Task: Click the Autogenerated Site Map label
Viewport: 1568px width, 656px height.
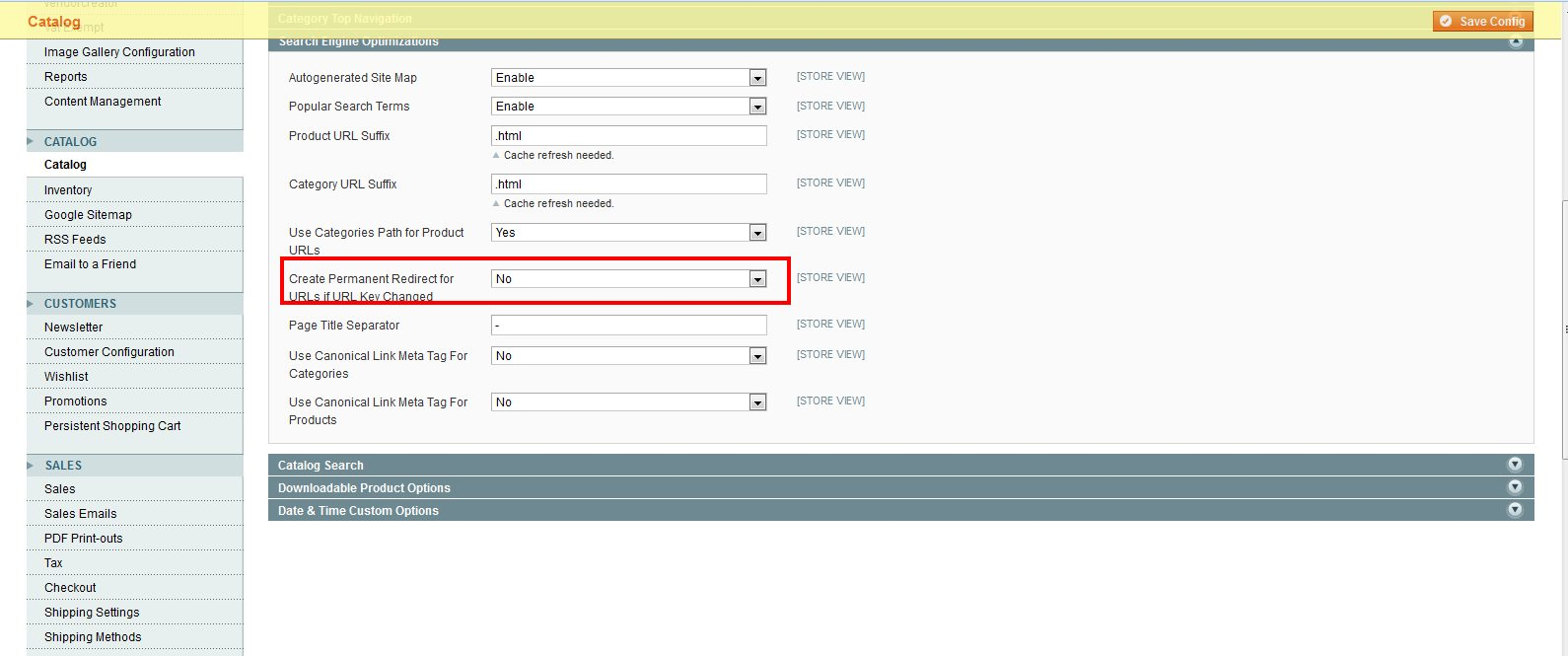Action: (x=352, y=78)
